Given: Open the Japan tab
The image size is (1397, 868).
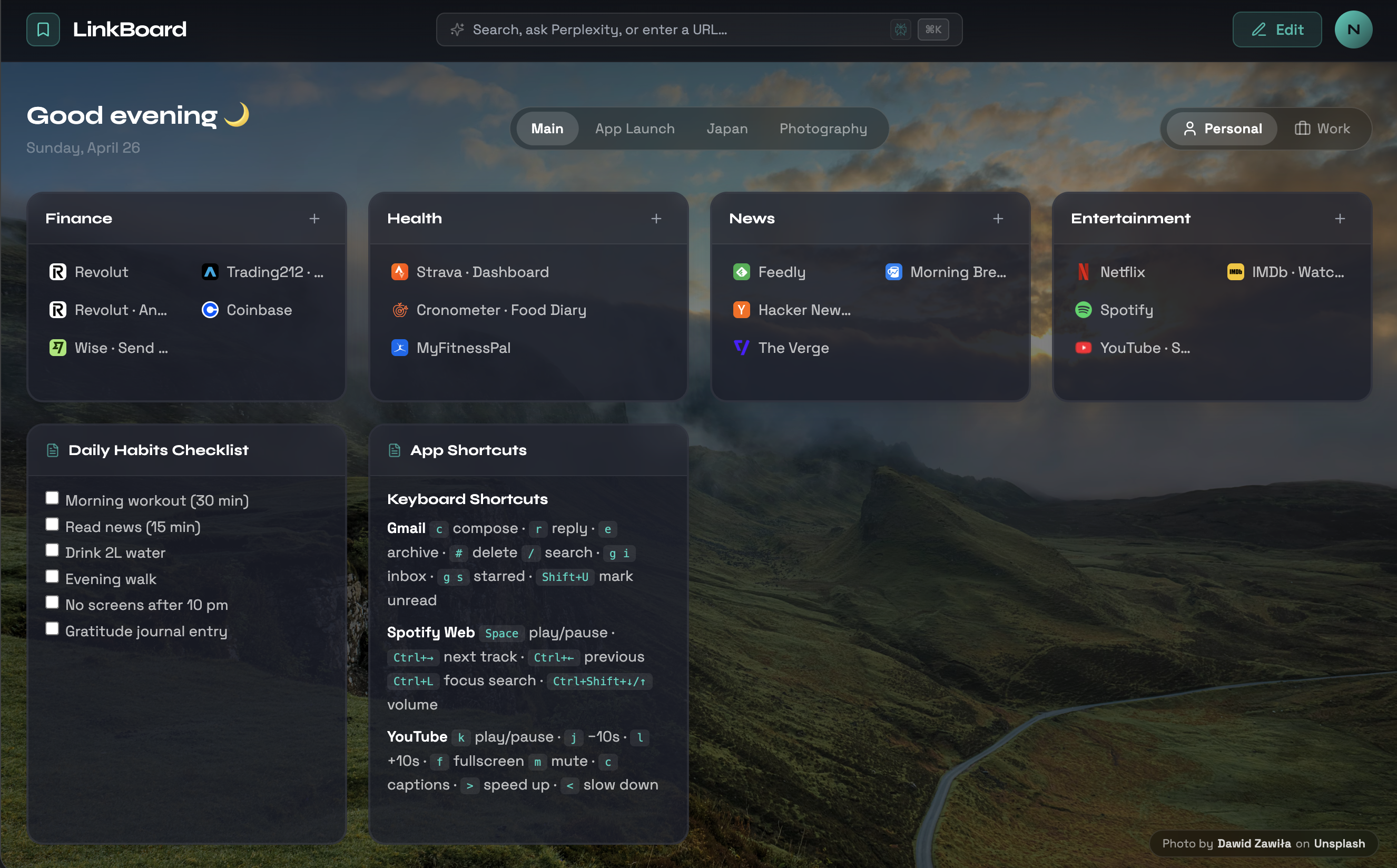Looking at the screenshot, I should click(727, 129).
